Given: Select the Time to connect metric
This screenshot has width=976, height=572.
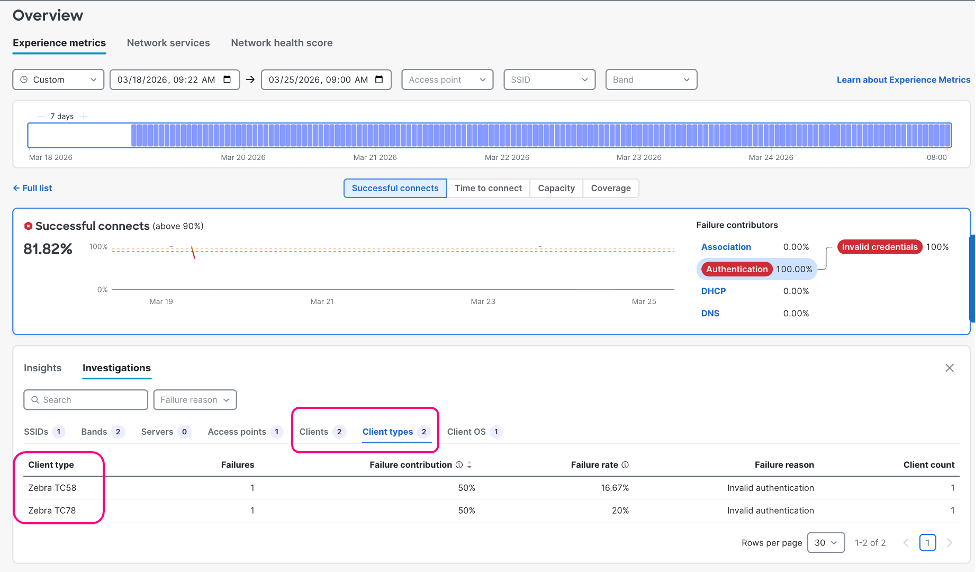Looking at the screenshot, I should (488, 188).
